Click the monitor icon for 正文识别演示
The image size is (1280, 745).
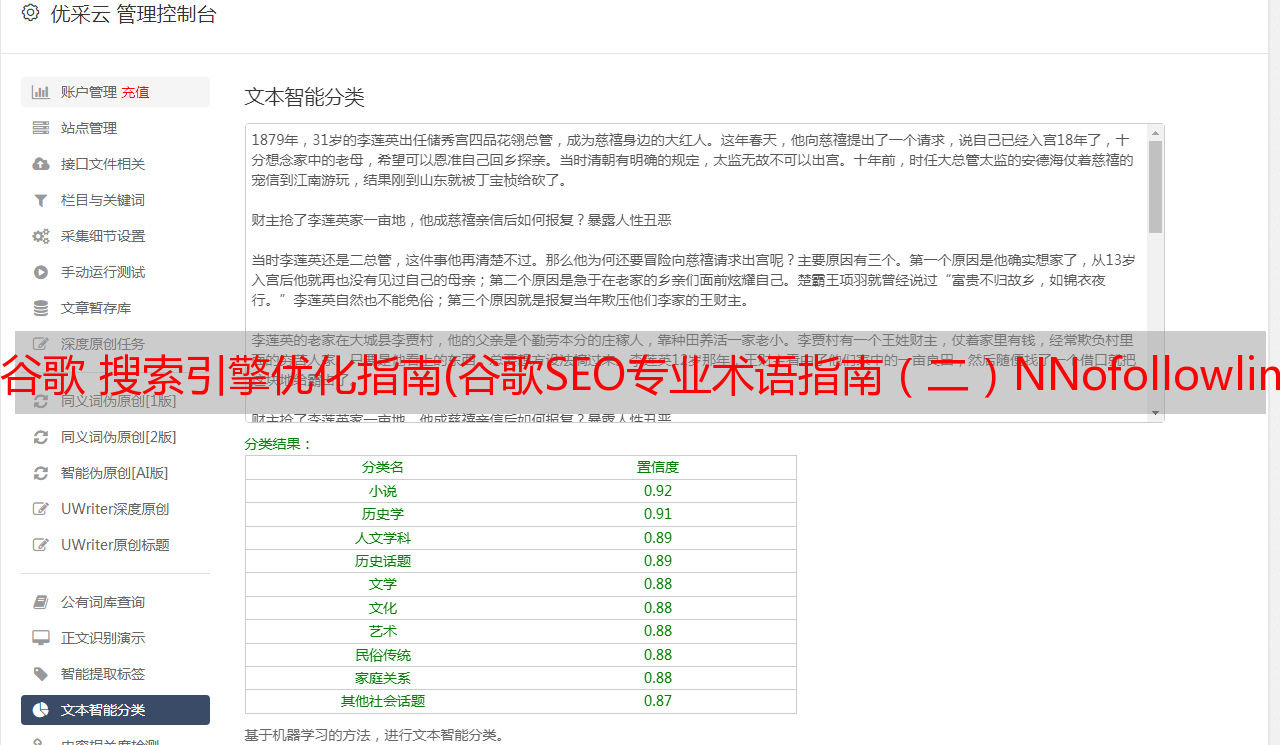41,638
